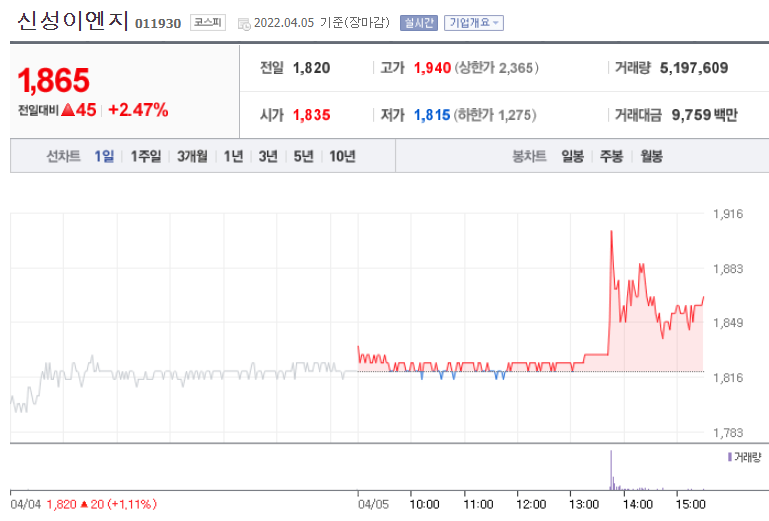Switch to 주봉 weekly candle chart
Viewport: 769px width, 521px height.
coord(612,156)
